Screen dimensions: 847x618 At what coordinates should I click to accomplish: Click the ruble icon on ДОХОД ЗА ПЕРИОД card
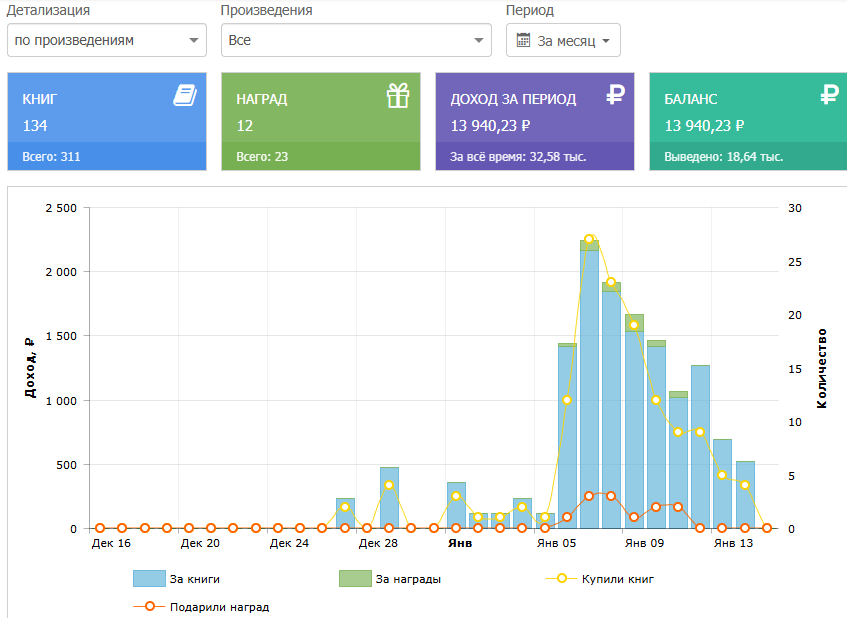pyautogui.click(x=615, y=95)
